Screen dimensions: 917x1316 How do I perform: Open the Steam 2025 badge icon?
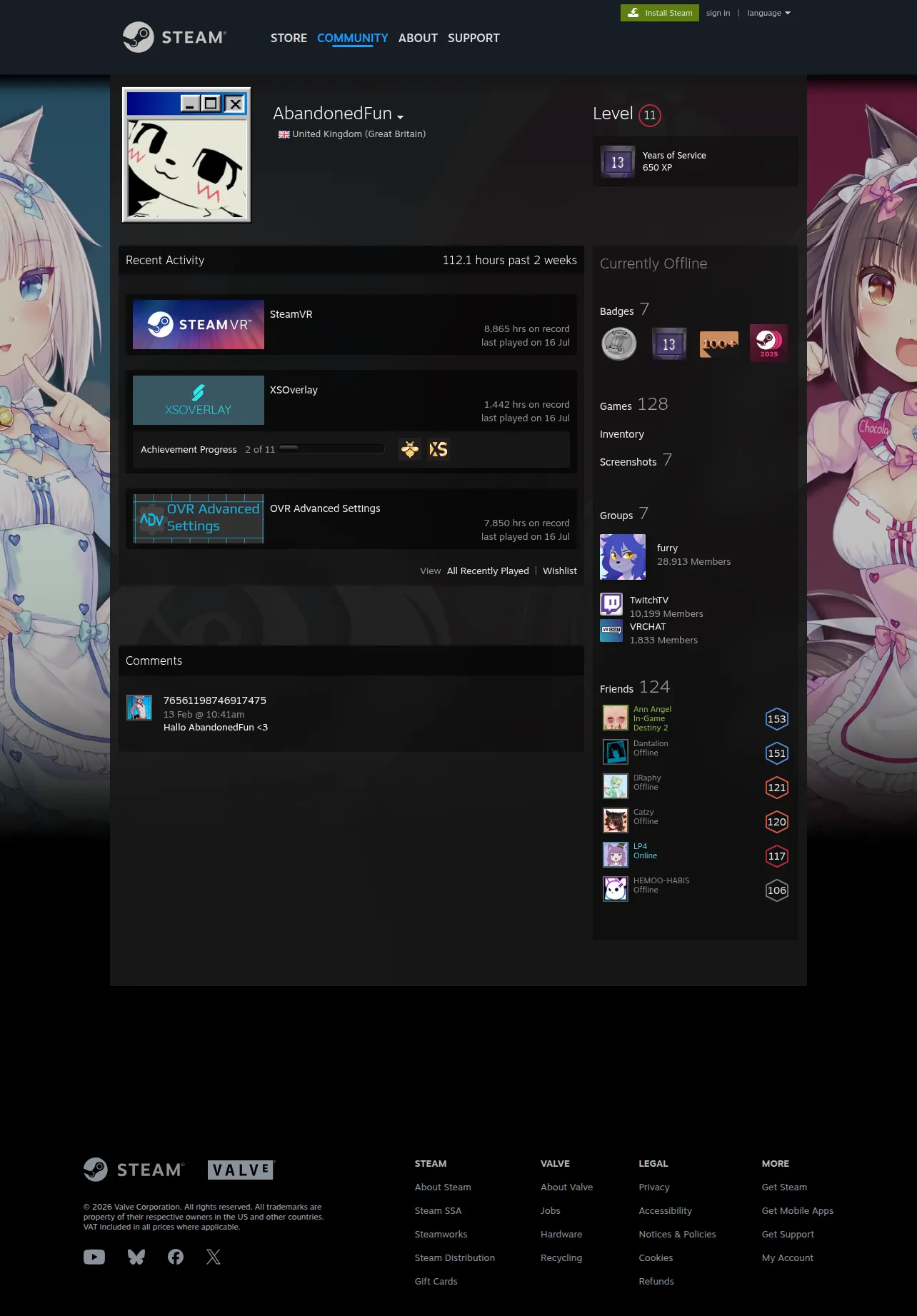(768, 343)
